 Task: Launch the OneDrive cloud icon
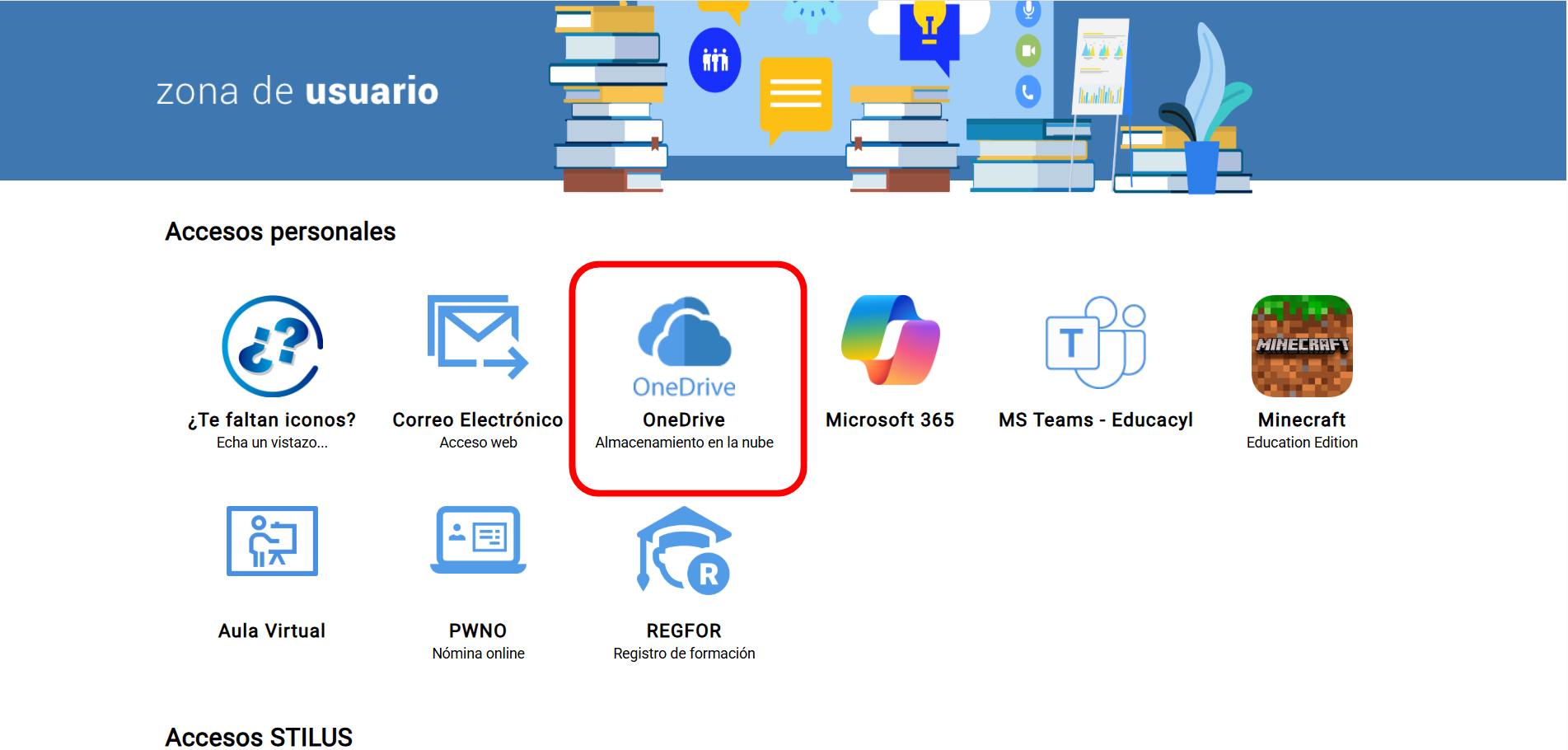pos(684,346)
